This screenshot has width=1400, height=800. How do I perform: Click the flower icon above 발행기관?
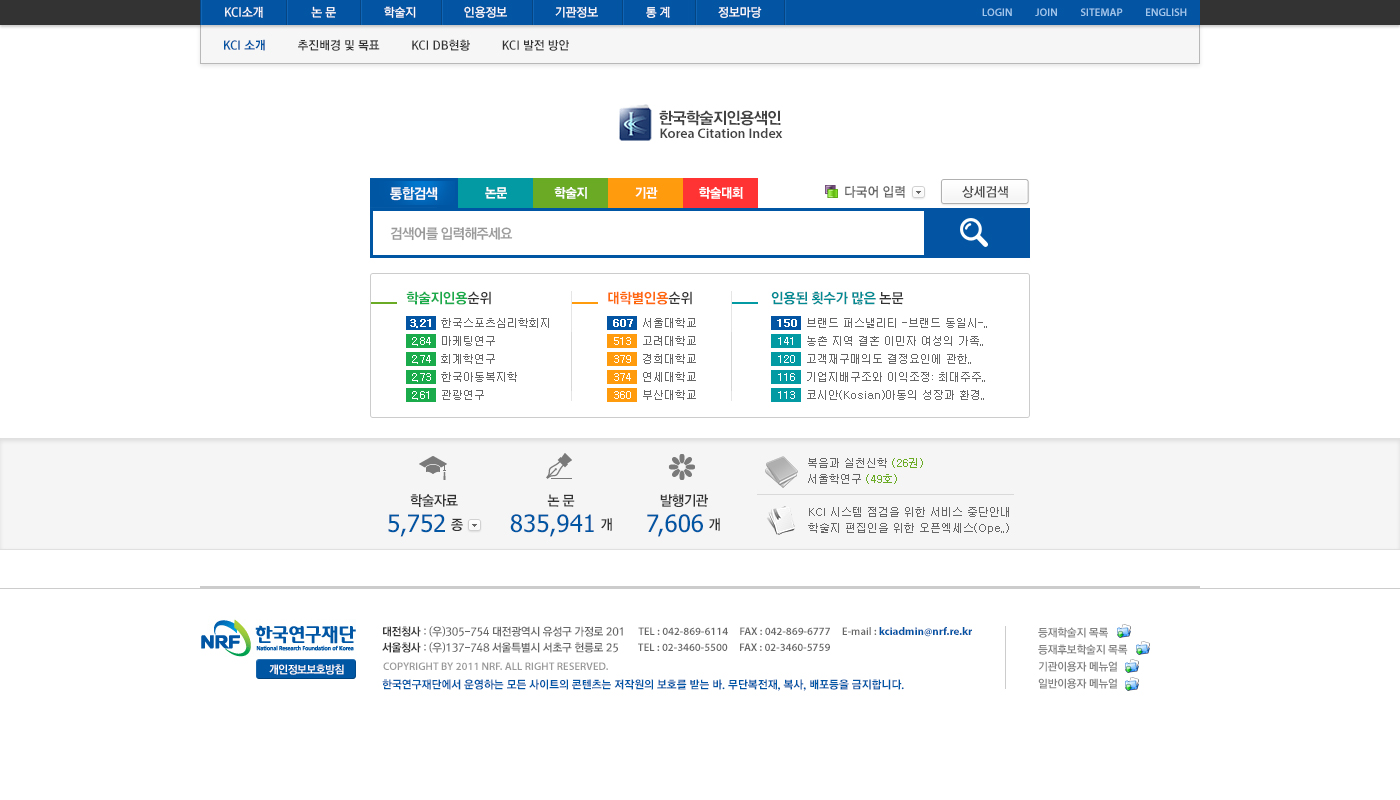coord(682,467)
